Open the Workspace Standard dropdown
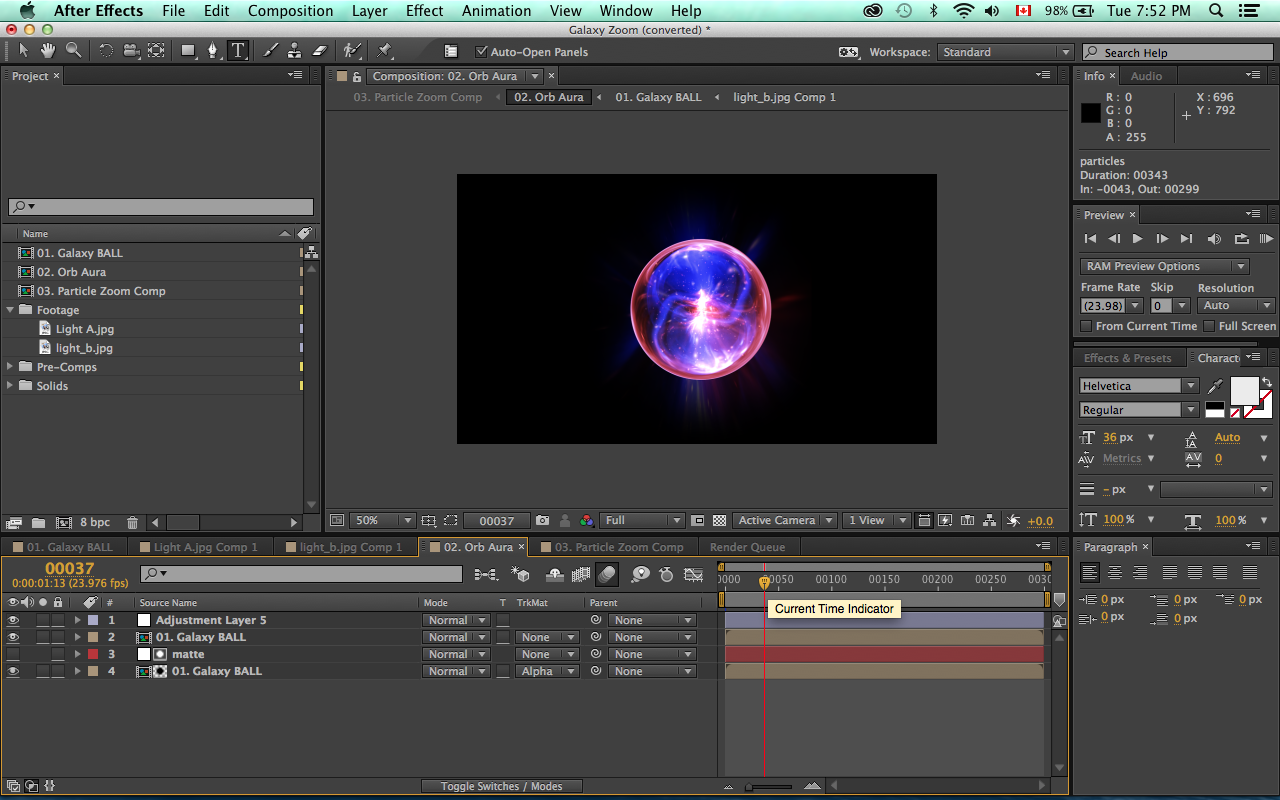The width and height of the screenshot is (1280, 800). [1005, 52]
